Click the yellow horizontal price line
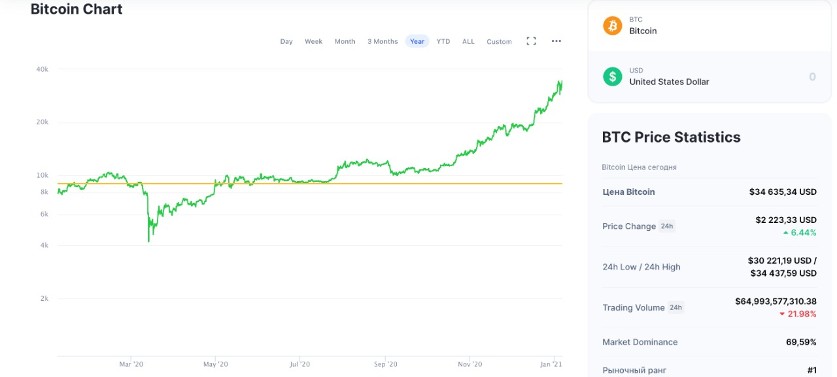Viewport: 837px width, 377px height. click(x=310, y=184)
